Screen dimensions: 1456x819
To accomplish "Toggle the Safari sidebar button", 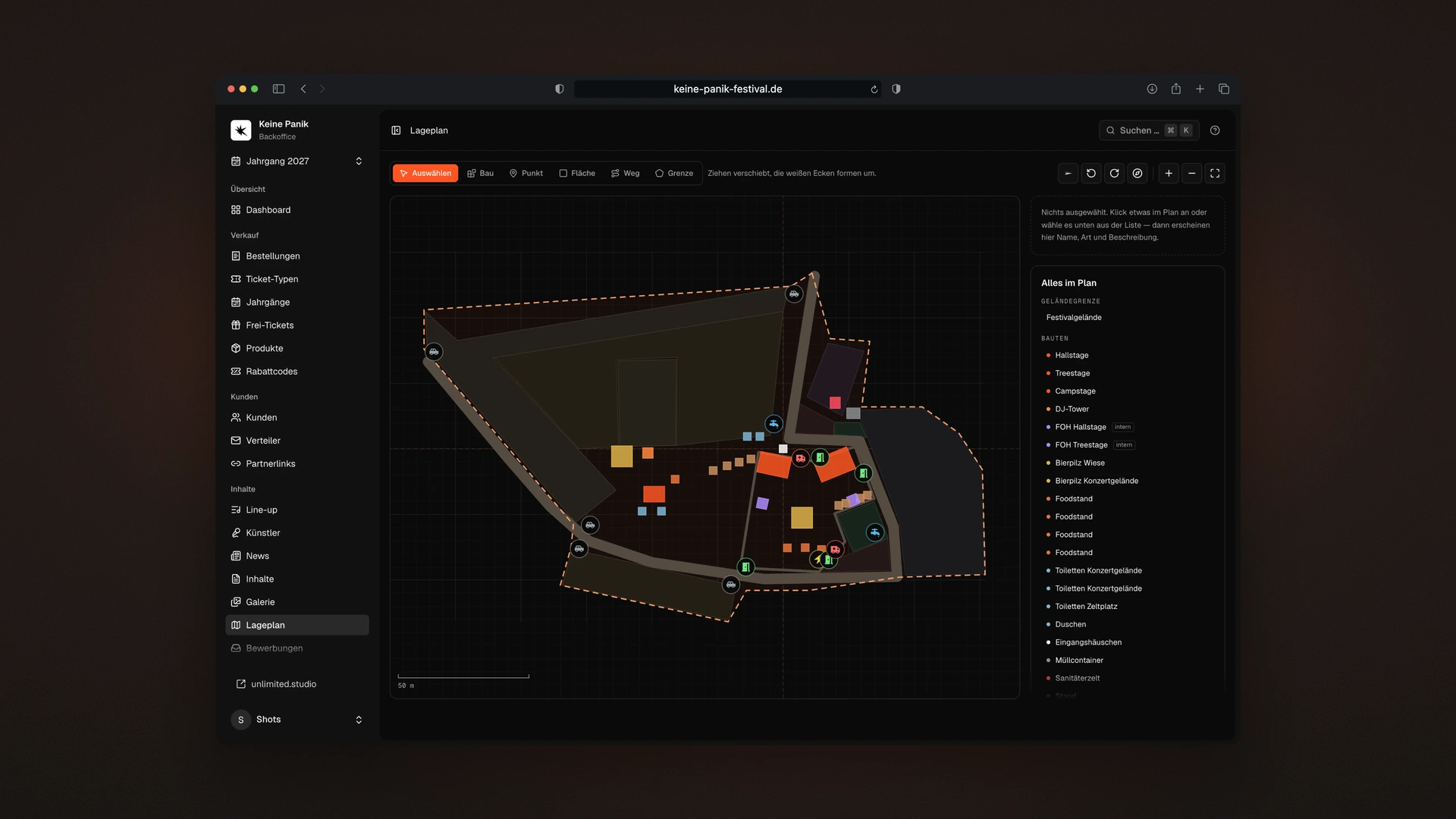I will (x=278, y=89).
